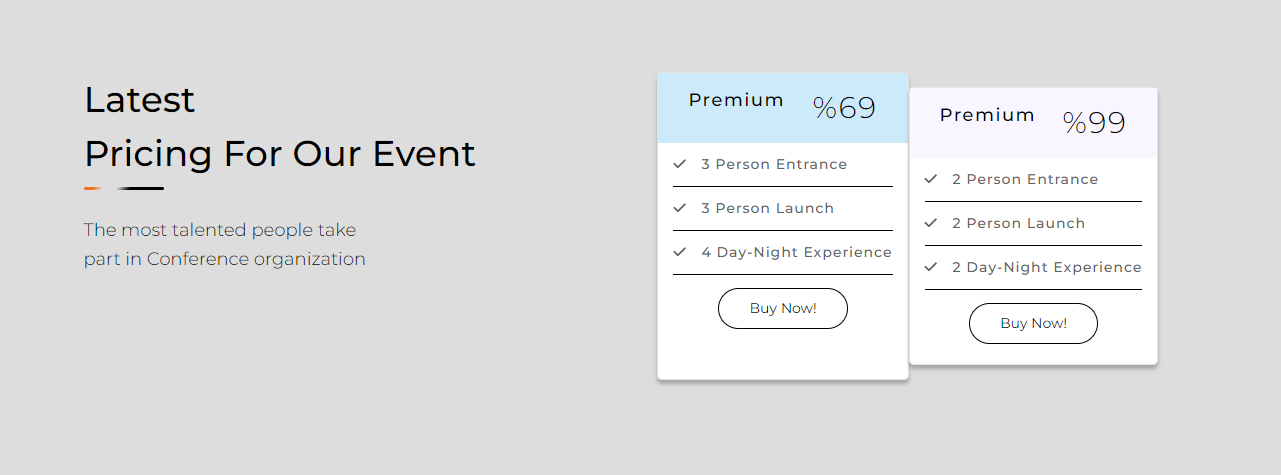Click the Pricing For Our Event heading
Image resolution: width=1281 pixels, height=475 pixels.
click(x=280, y=154)
